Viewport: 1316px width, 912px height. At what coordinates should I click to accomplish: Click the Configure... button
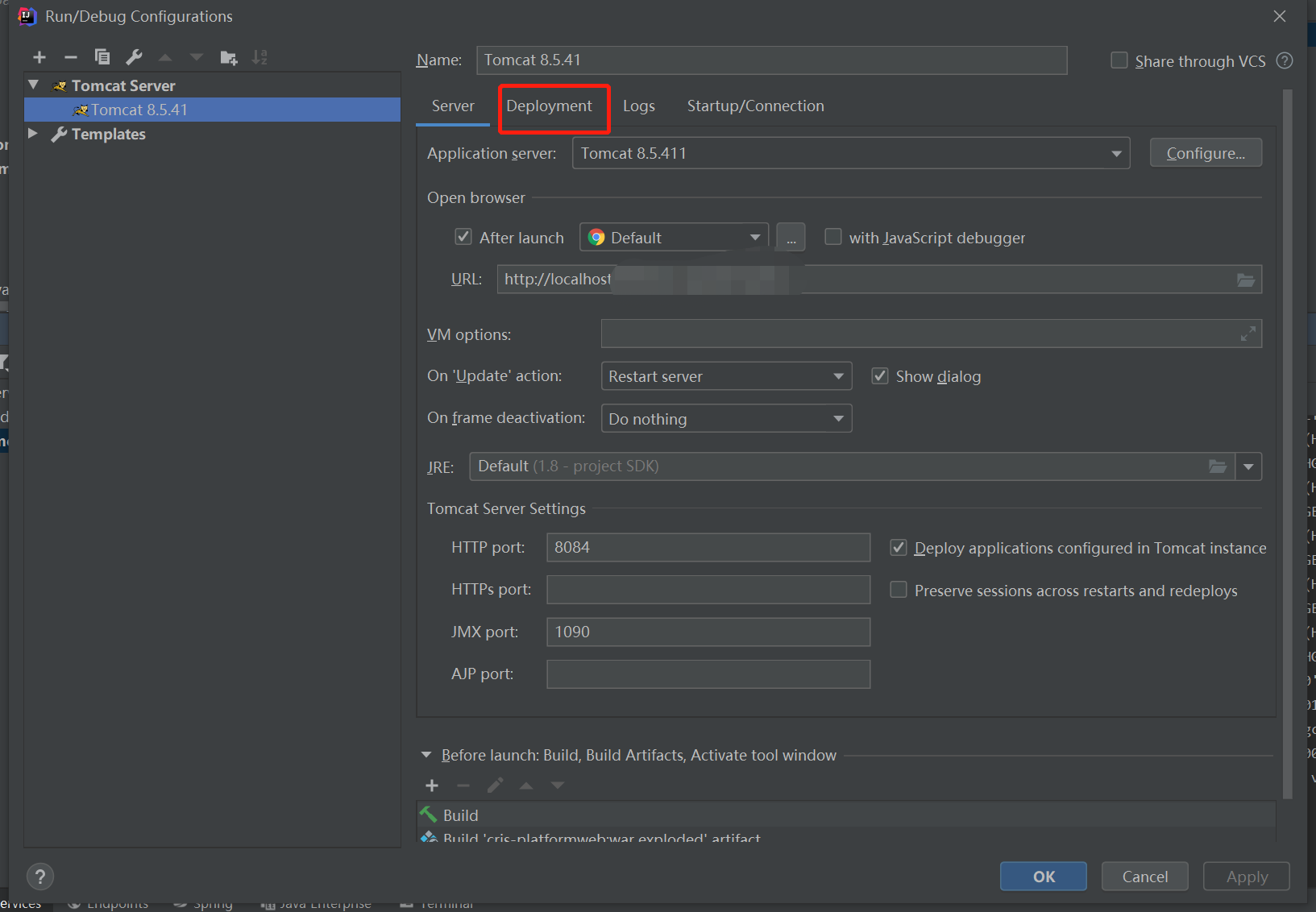(x=1206, y=153)
